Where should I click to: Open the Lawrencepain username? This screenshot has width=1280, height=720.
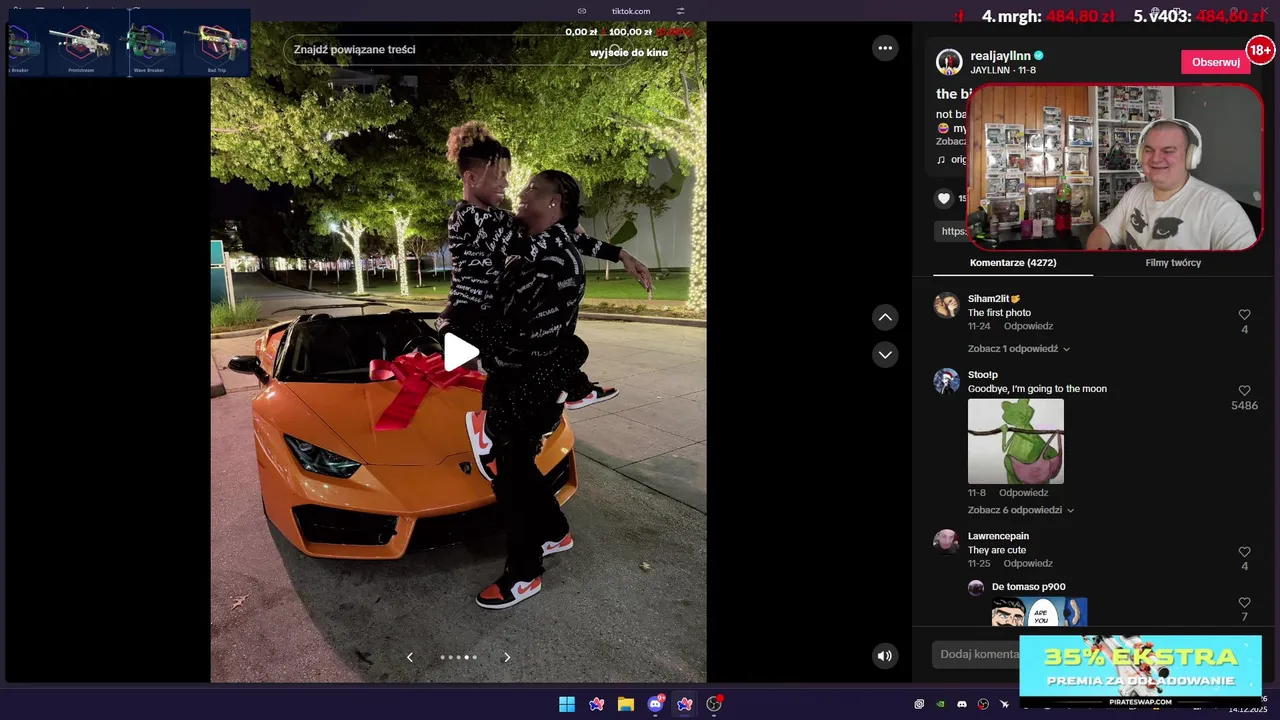998,536
